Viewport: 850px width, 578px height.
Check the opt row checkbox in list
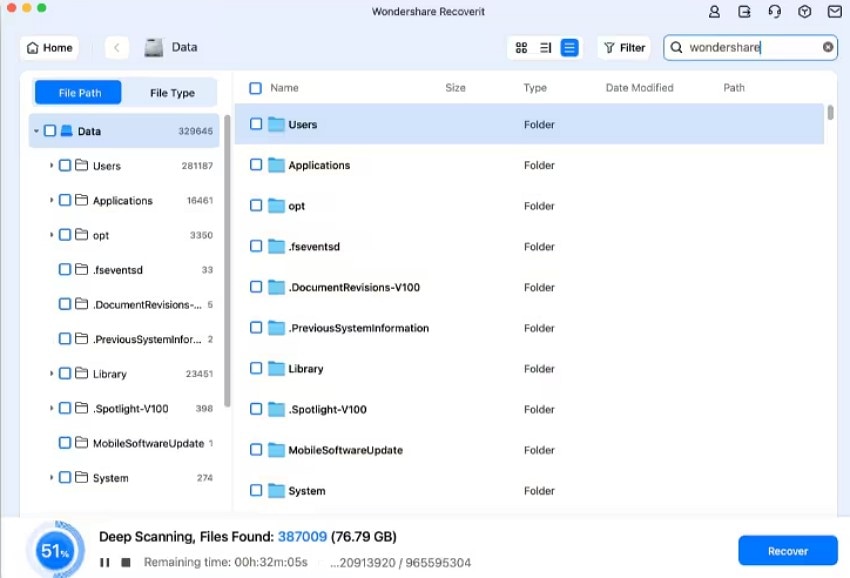[x=256, y=205]
